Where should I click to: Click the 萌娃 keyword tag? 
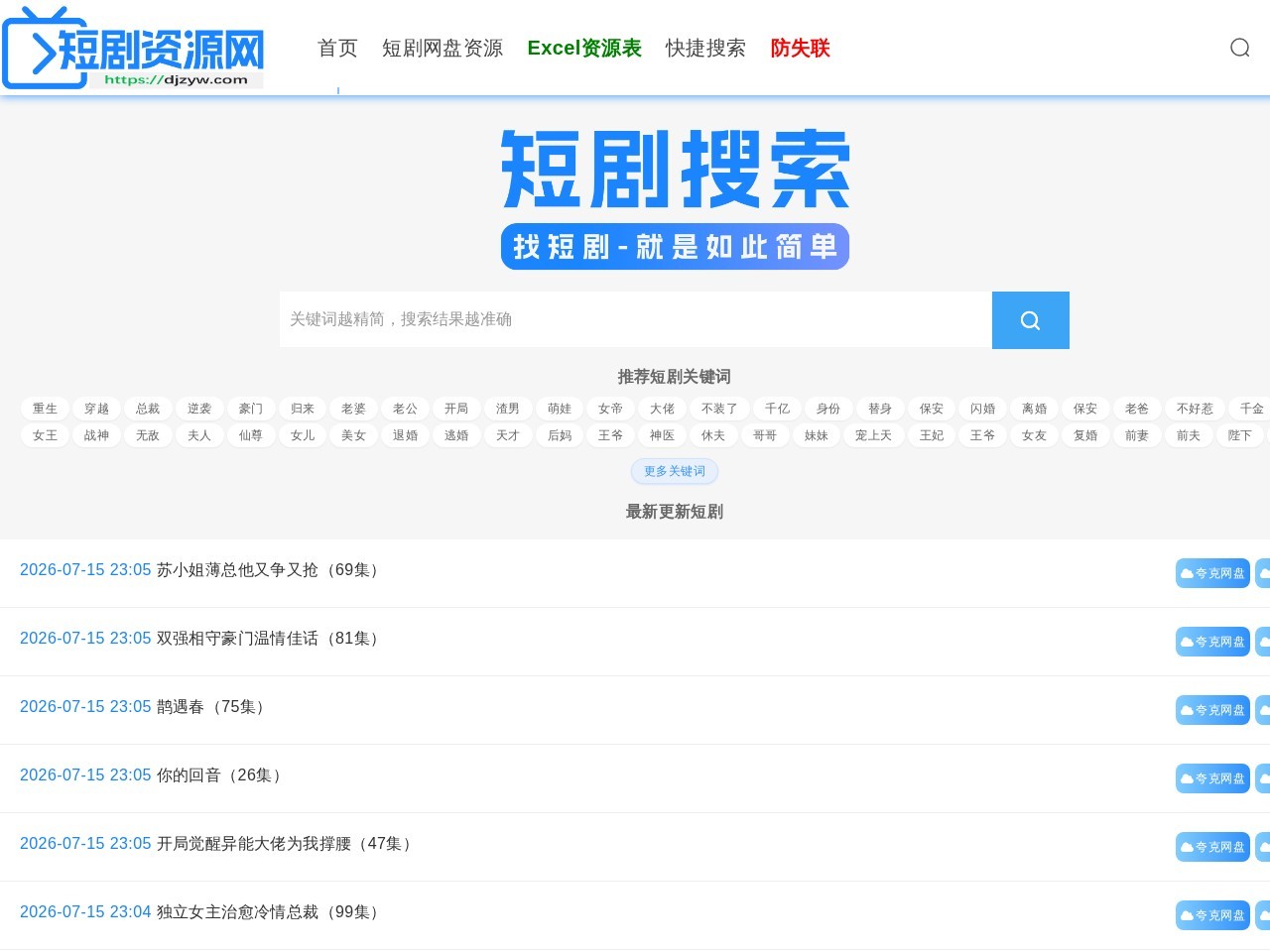pyautogui.click(x=560, y=409)
